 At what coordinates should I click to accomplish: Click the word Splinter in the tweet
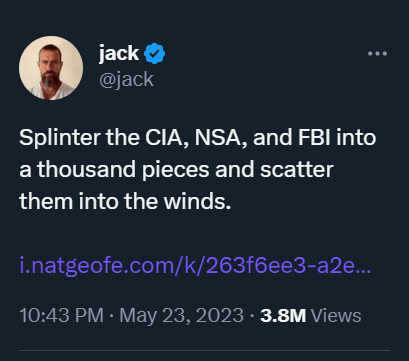point(60,138)
